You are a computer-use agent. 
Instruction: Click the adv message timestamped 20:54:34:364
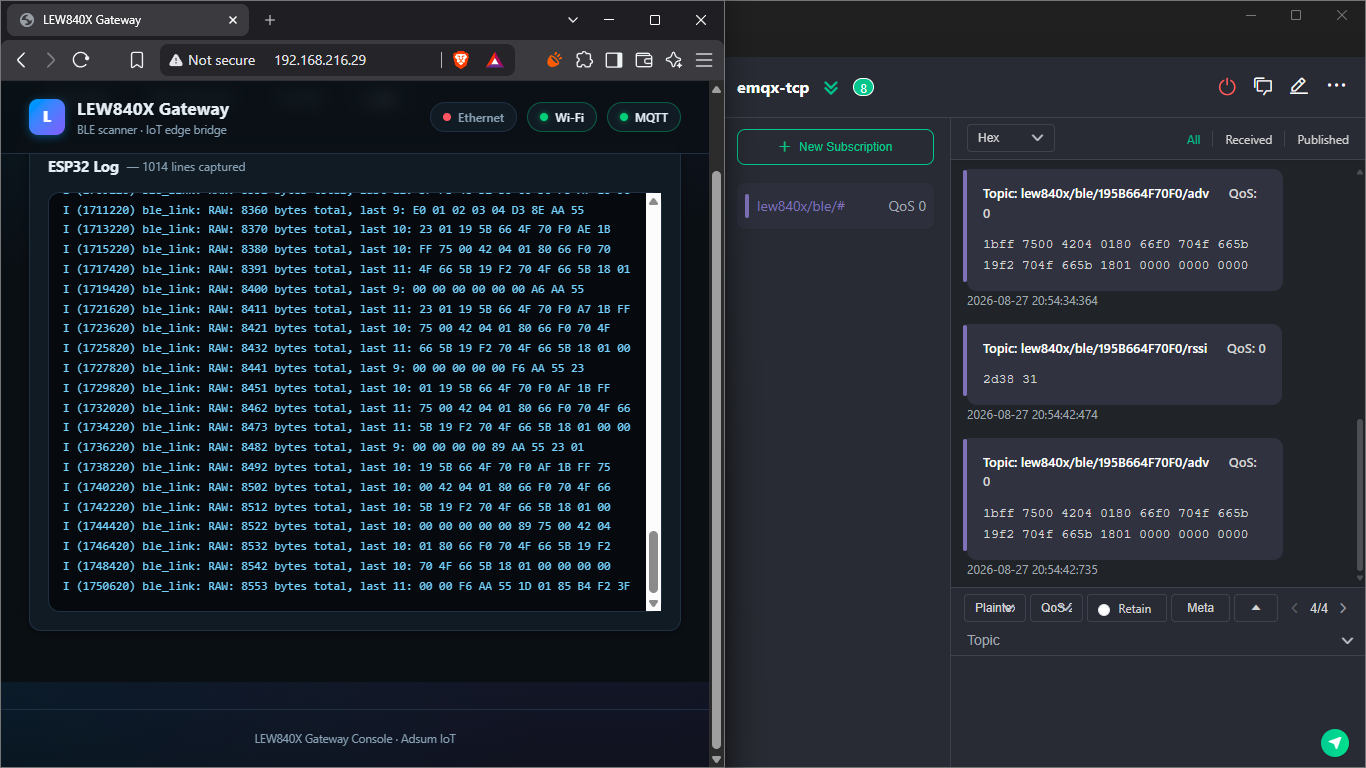[x=1122, y=230]
